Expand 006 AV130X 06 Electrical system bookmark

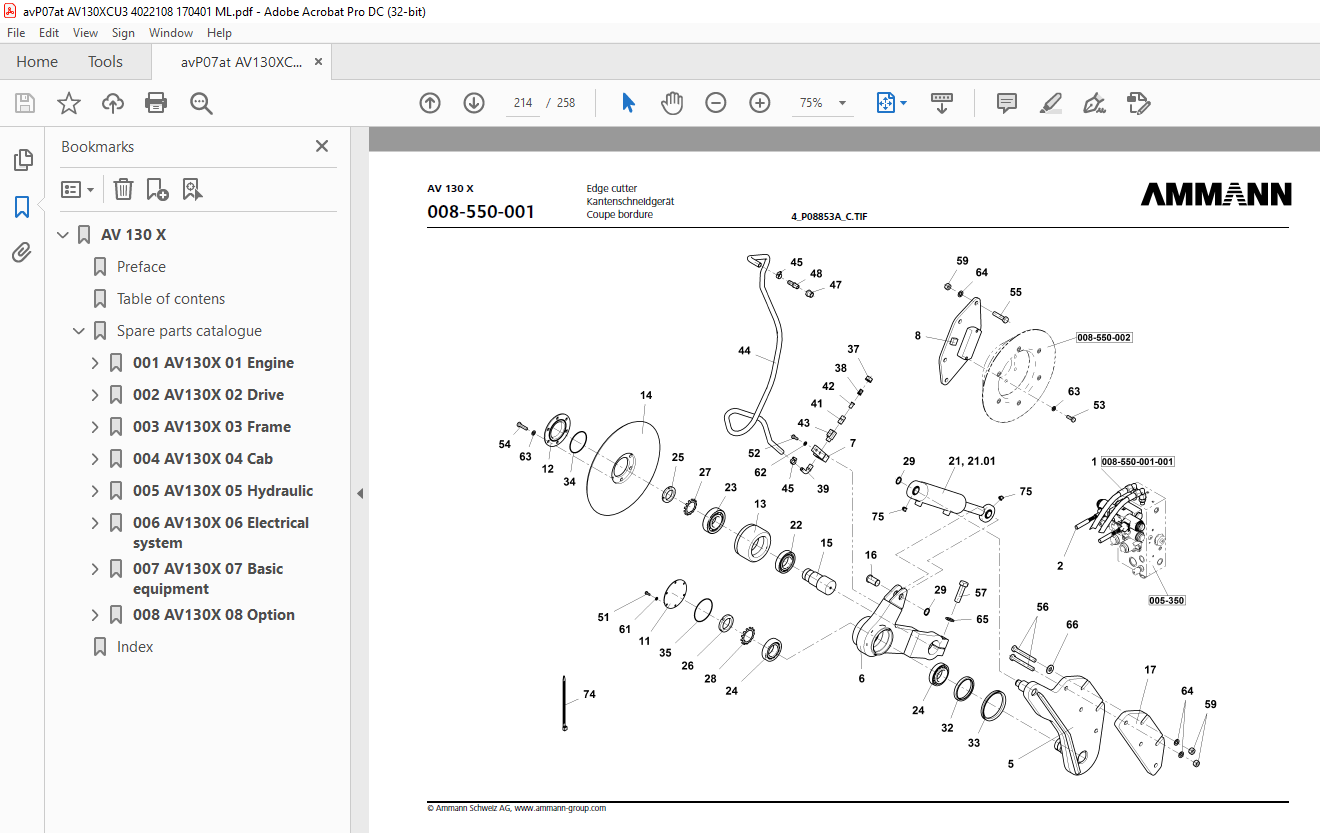click(95, 523)
